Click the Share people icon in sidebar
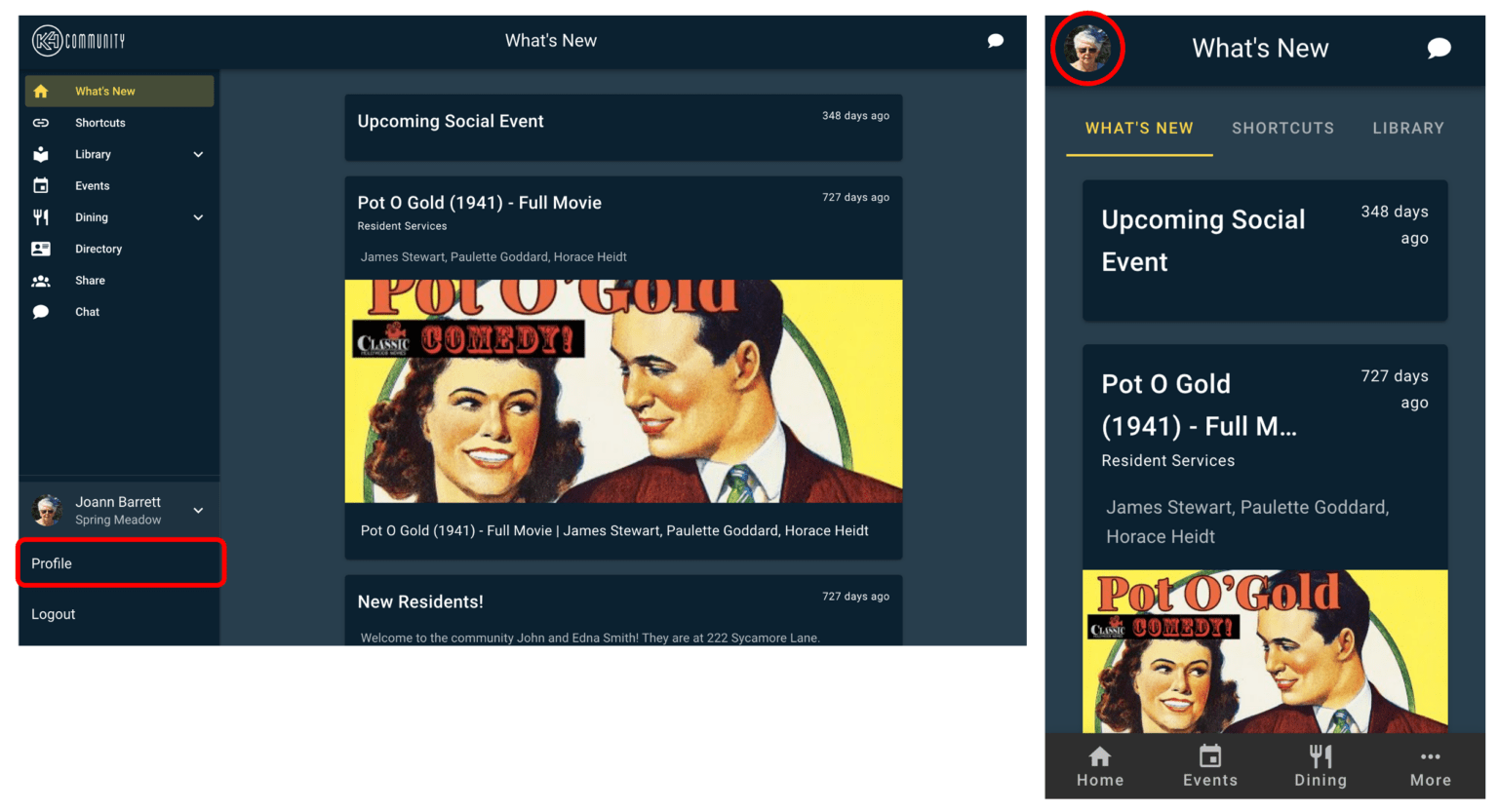Screen dimensions: 1498x812 point(41,281)
